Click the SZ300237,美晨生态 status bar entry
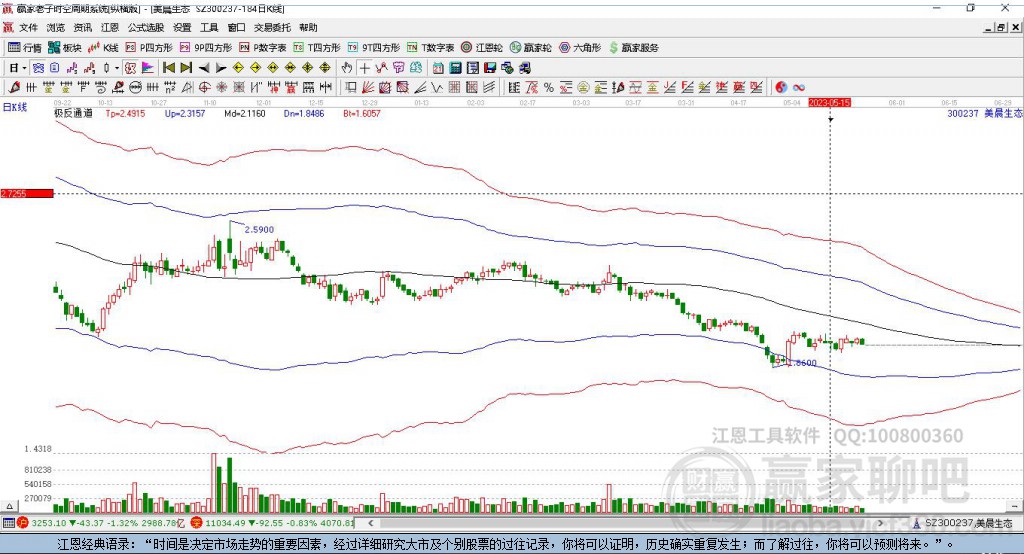Viewport: 1024px width, 554px height. coord(968,523)
